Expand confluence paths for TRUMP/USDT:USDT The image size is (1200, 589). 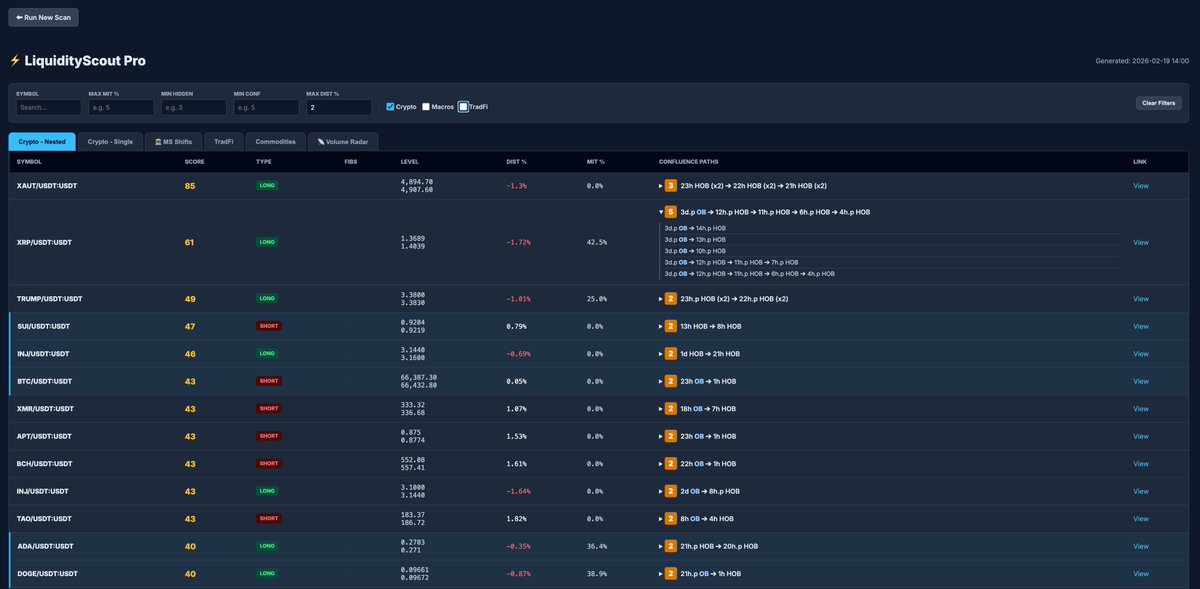point(660,298)
